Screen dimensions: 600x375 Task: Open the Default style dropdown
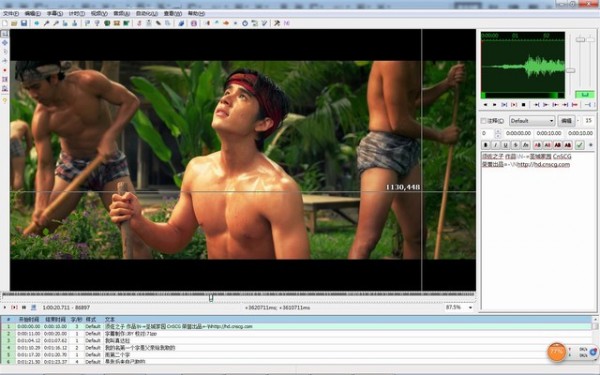pyautogui.click(x=532, y=121)
